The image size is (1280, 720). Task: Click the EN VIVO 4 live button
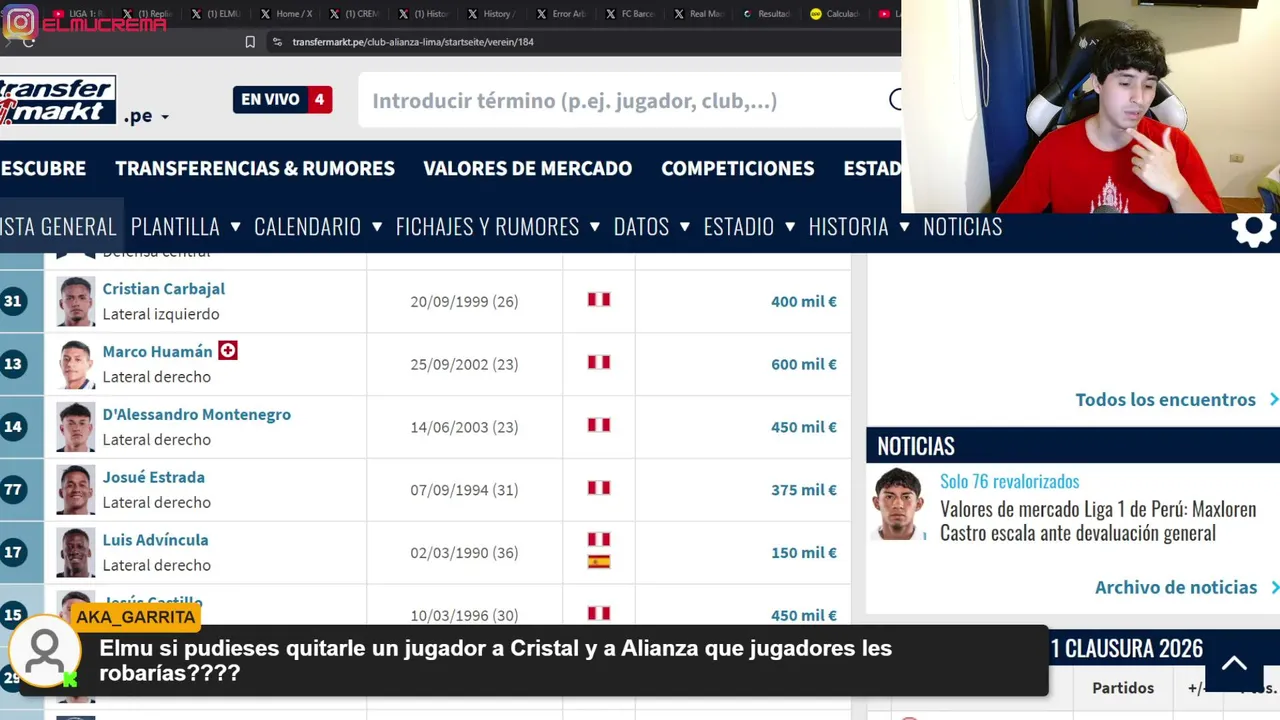pos(283,100)
